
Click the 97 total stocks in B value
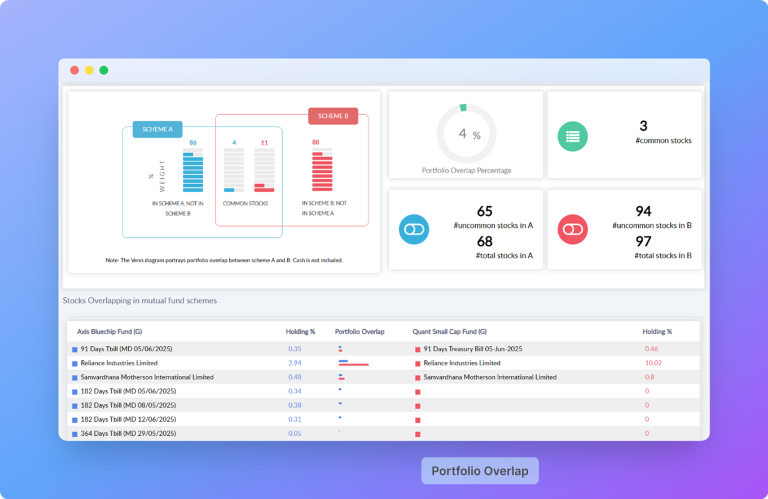[643, 241]
